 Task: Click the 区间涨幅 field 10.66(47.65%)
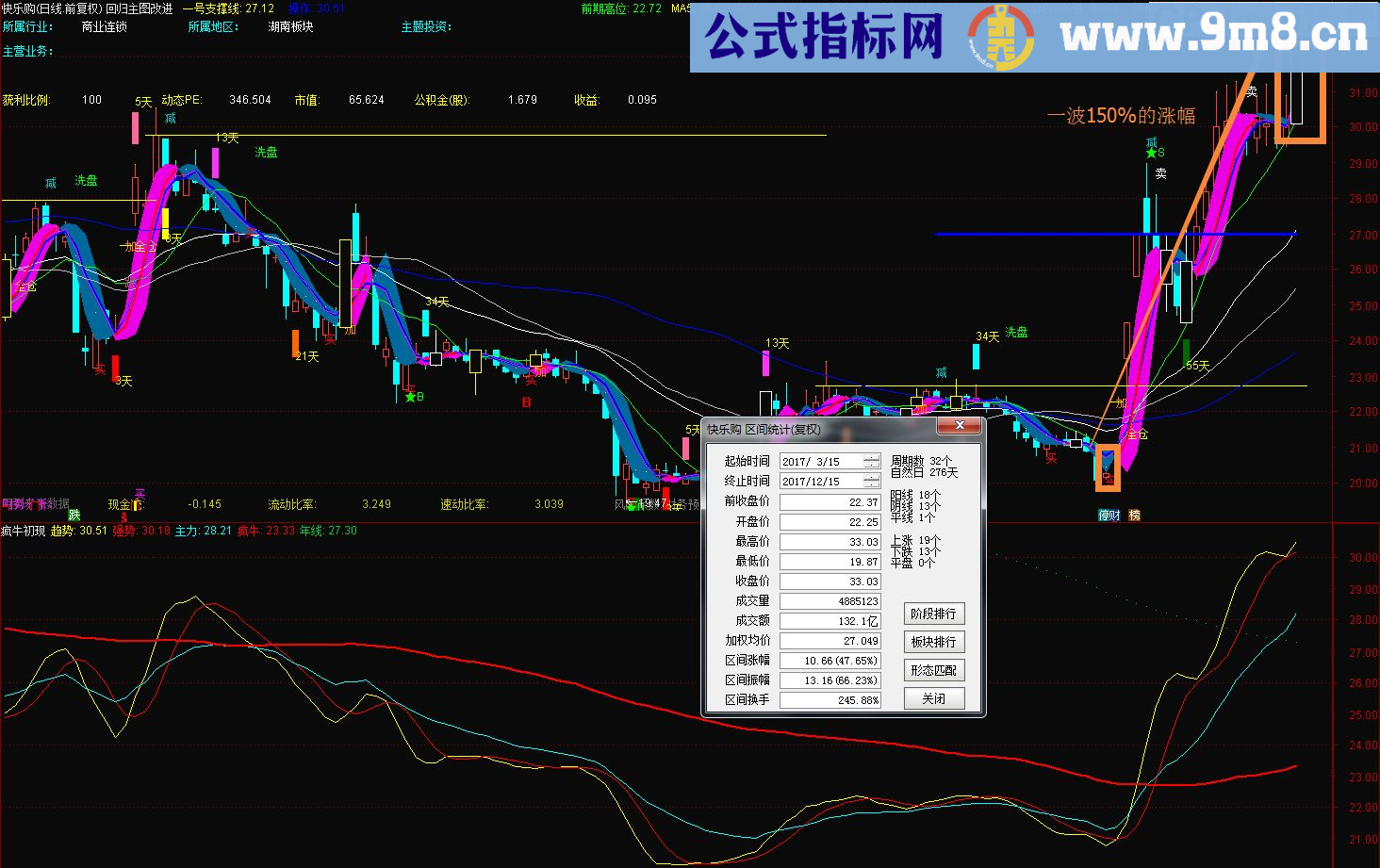click(x=830, y=661)
